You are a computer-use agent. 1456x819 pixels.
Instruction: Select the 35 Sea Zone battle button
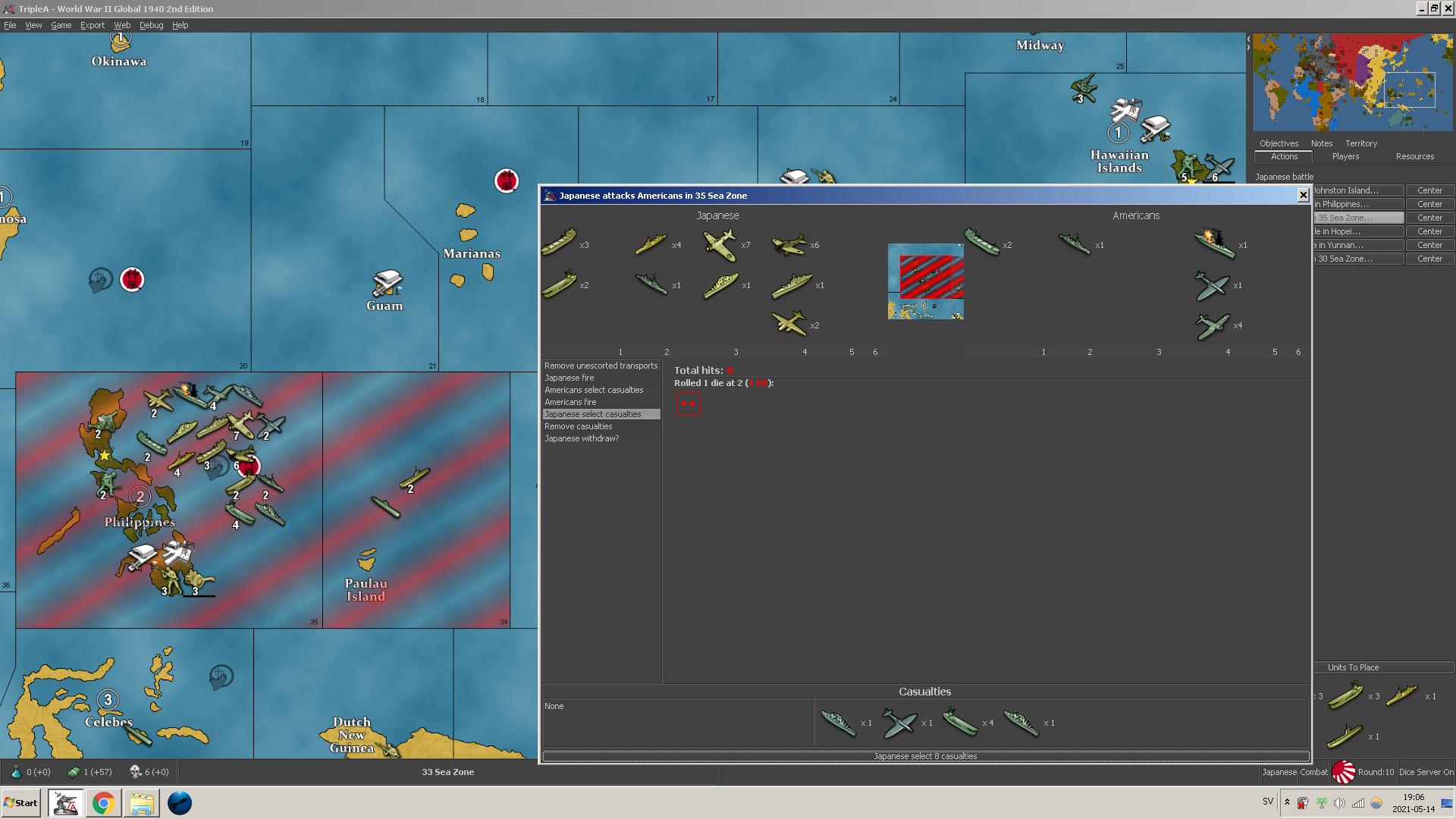click(x=1358, y=218)
